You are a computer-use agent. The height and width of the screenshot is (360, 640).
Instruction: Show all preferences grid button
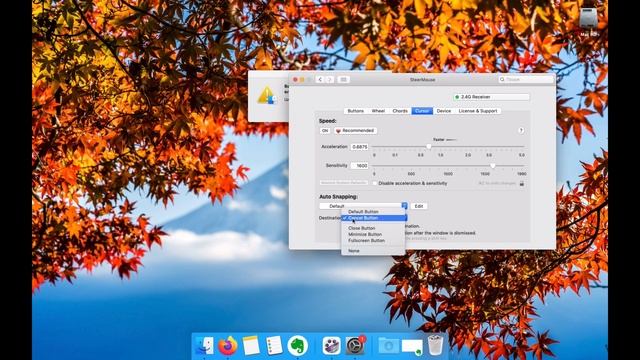click(343, 80)
